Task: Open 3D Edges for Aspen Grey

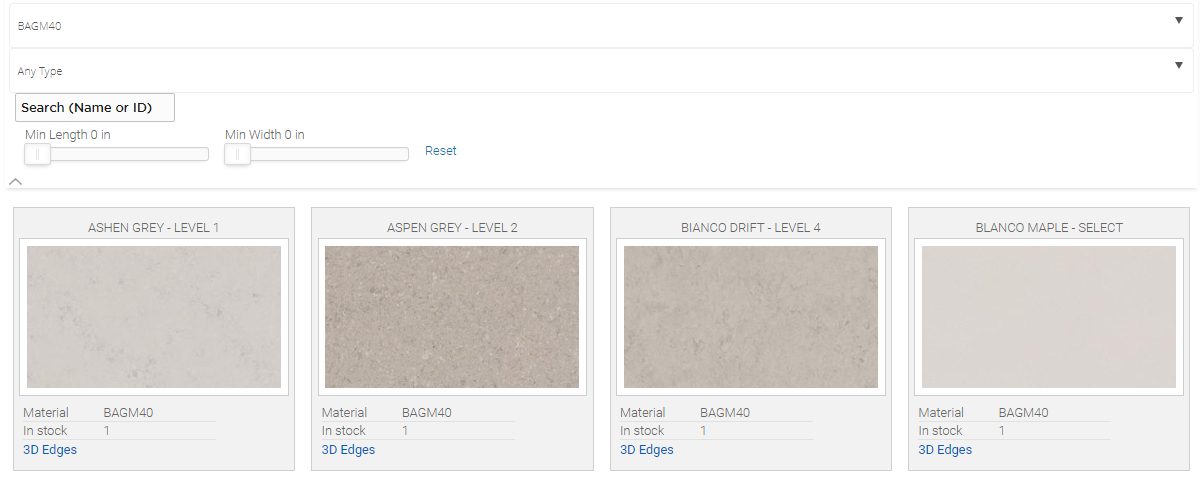Action: [x=348, y=450]
